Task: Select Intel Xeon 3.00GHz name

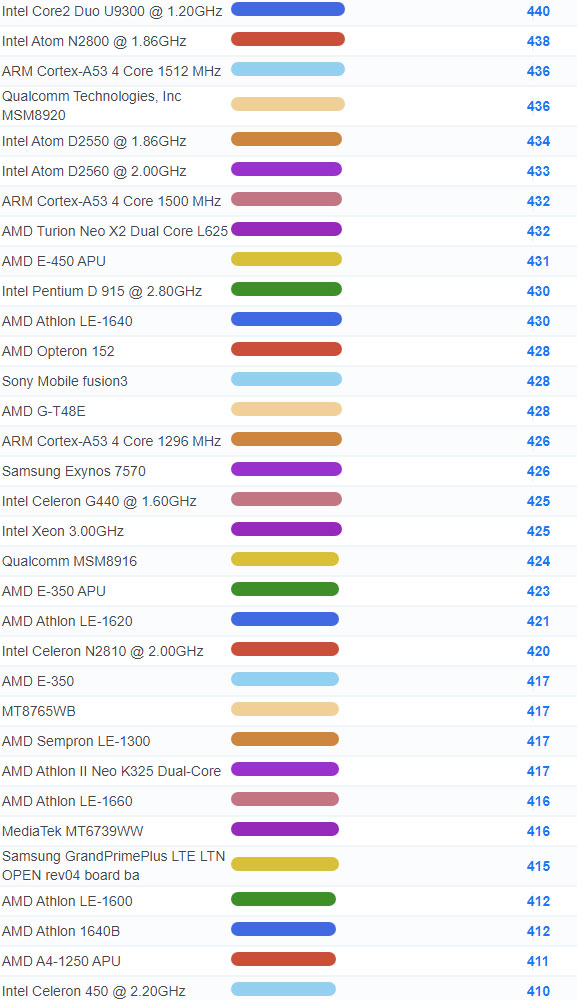Action: pos(63,531)
